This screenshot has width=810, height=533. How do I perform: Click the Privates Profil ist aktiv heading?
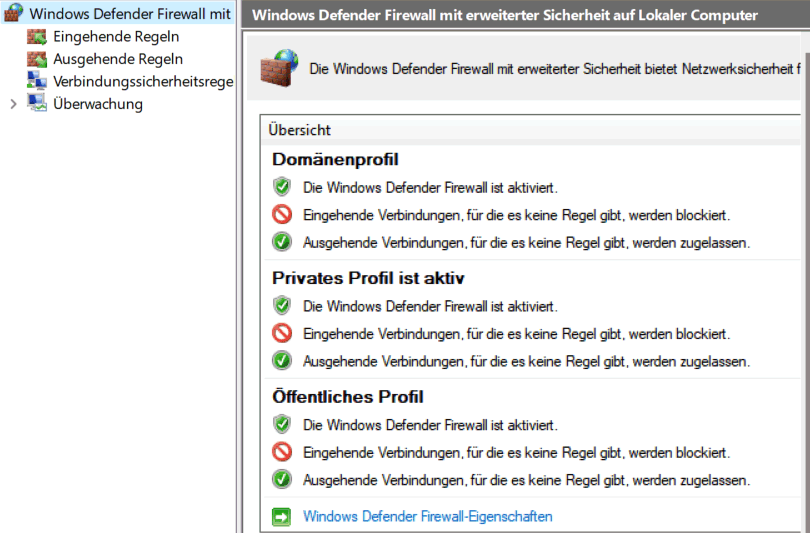pyautogui.click(x=368, y=278)
